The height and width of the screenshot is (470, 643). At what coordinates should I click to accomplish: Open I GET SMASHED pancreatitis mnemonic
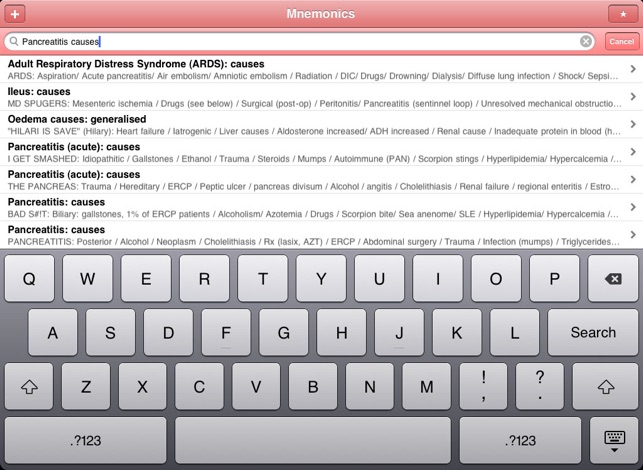click(310, 152)
